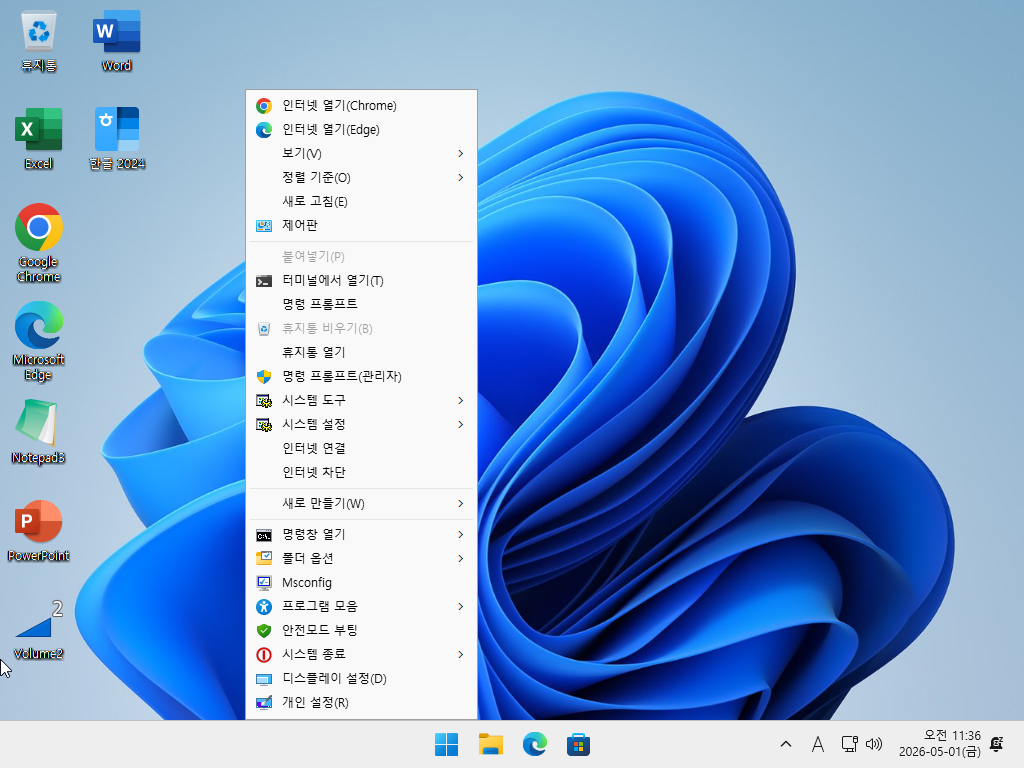The width and height of the screenshot is (1024, 768).
Task: Select 안전모드 부팅 menu text
Action: [x=319, y=630]
